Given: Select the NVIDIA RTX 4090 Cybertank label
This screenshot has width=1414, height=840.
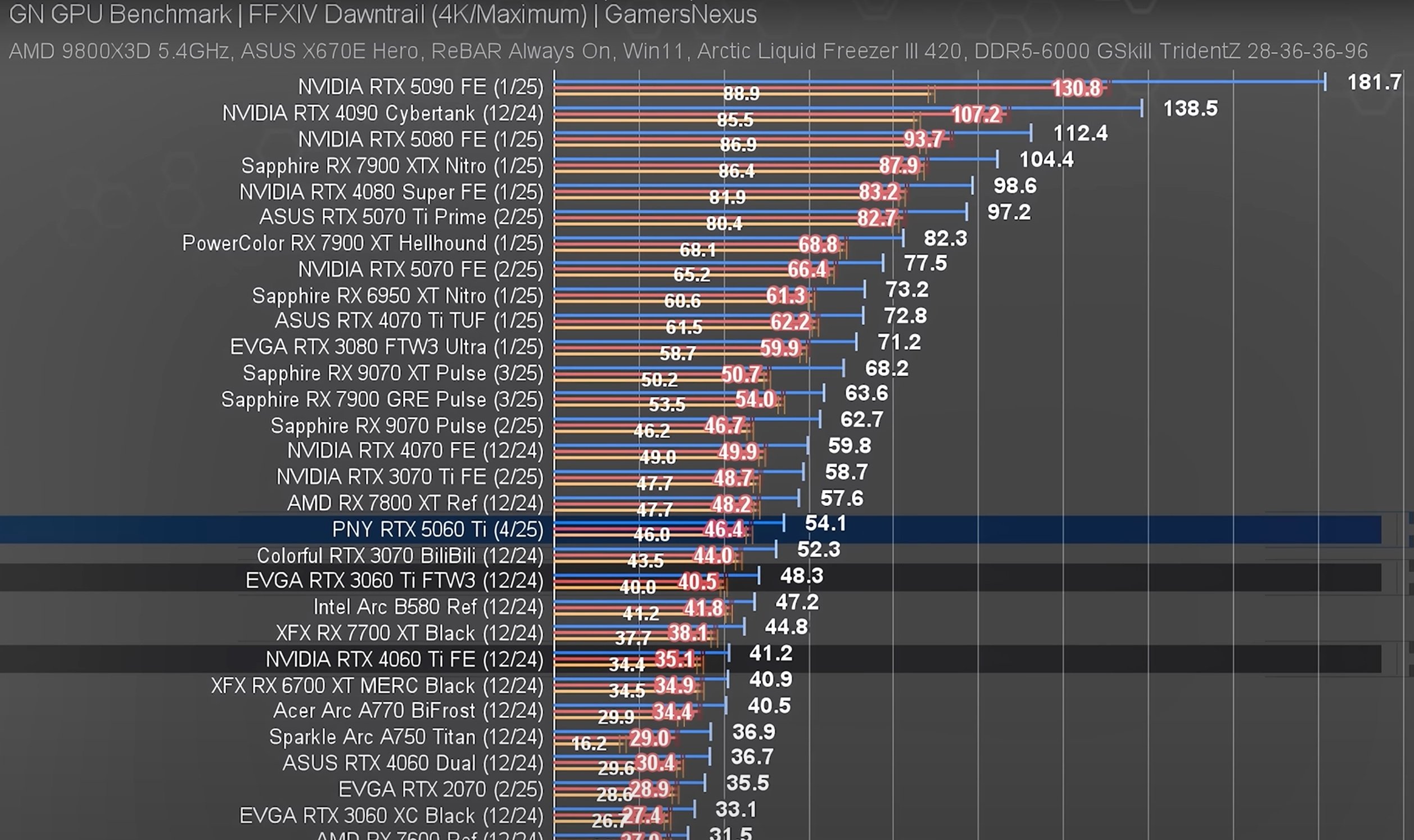Looking at the screenshot, I should click(382, 113).
